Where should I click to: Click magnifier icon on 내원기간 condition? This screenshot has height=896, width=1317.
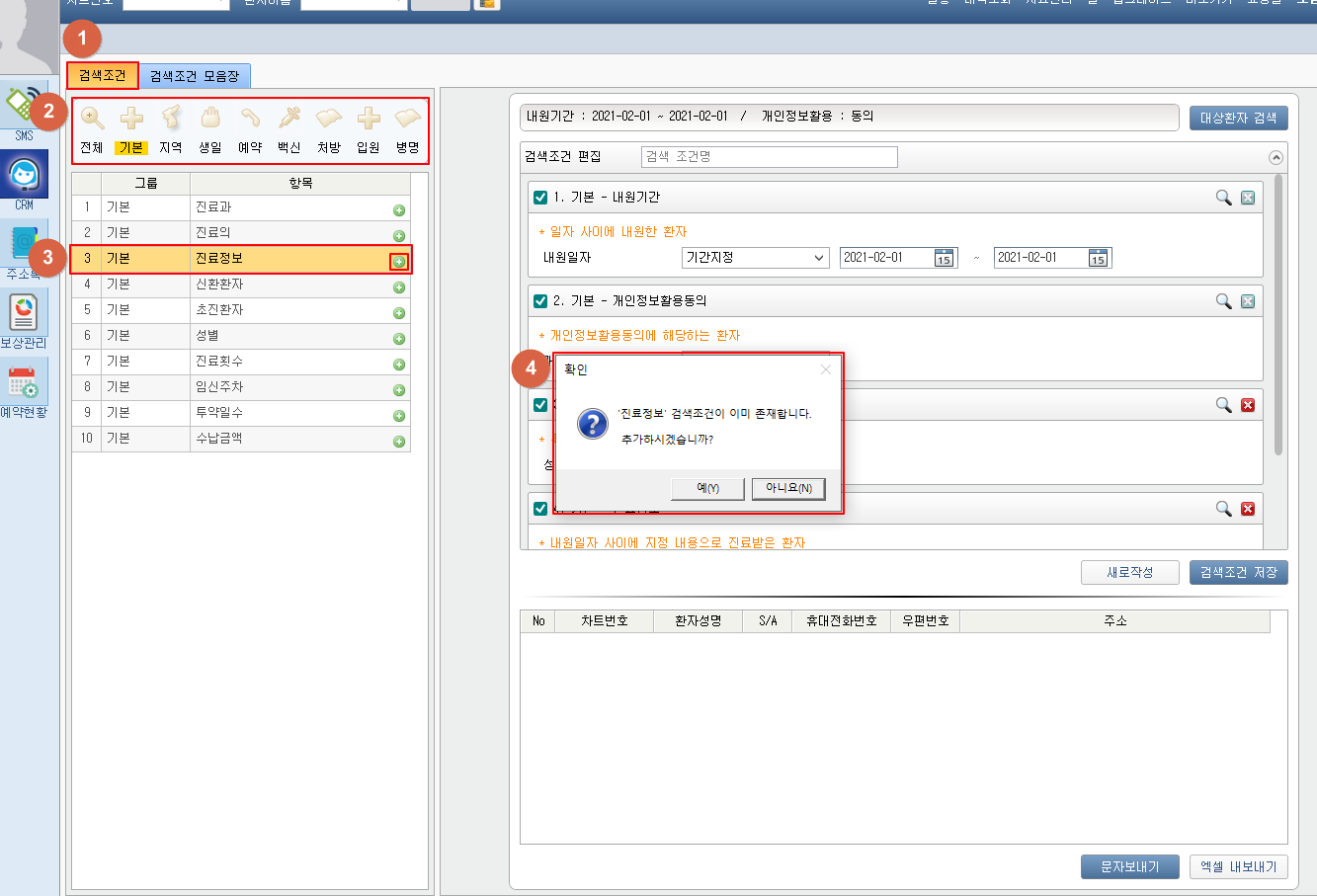point(1223,198)
